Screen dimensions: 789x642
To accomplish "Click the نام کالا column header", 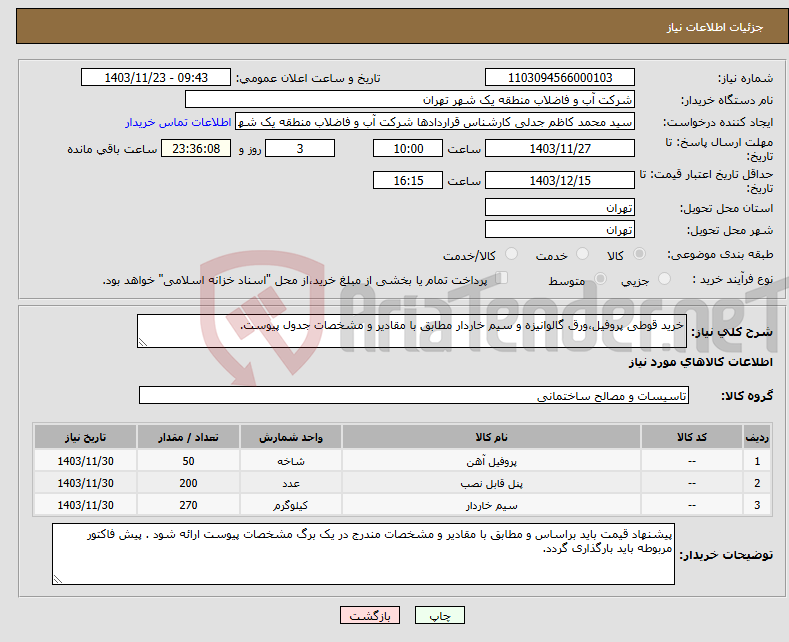I will 491,437.
